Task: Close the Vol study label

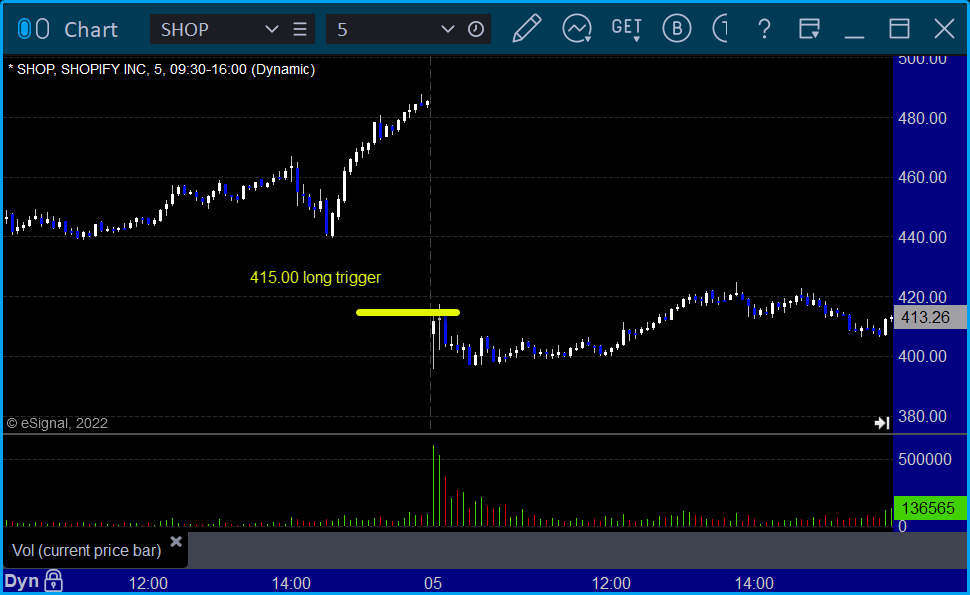Action: (x=176, y=542)
